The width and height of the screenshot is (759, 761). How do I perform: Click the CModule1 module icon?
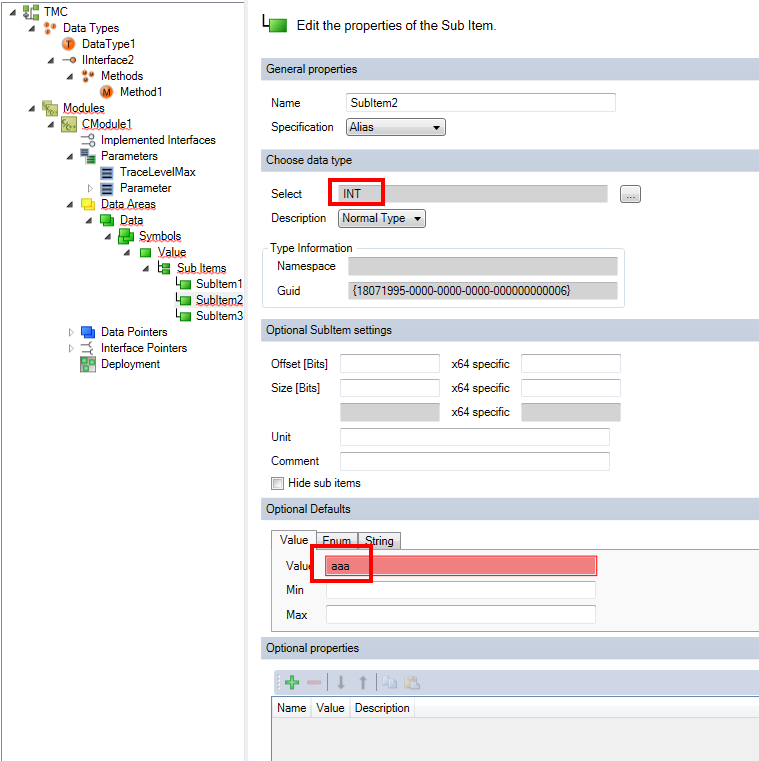pyautogui.click(x=69, y=124)
